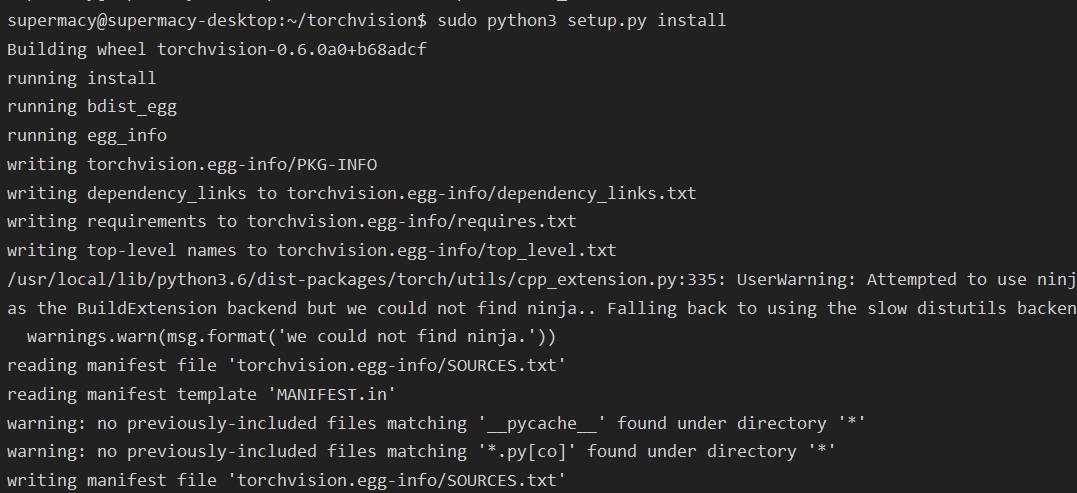Click the warnings.warn(msg.format(...)) code line
This screenshot has height=493, width=1077.
point(291,336)
